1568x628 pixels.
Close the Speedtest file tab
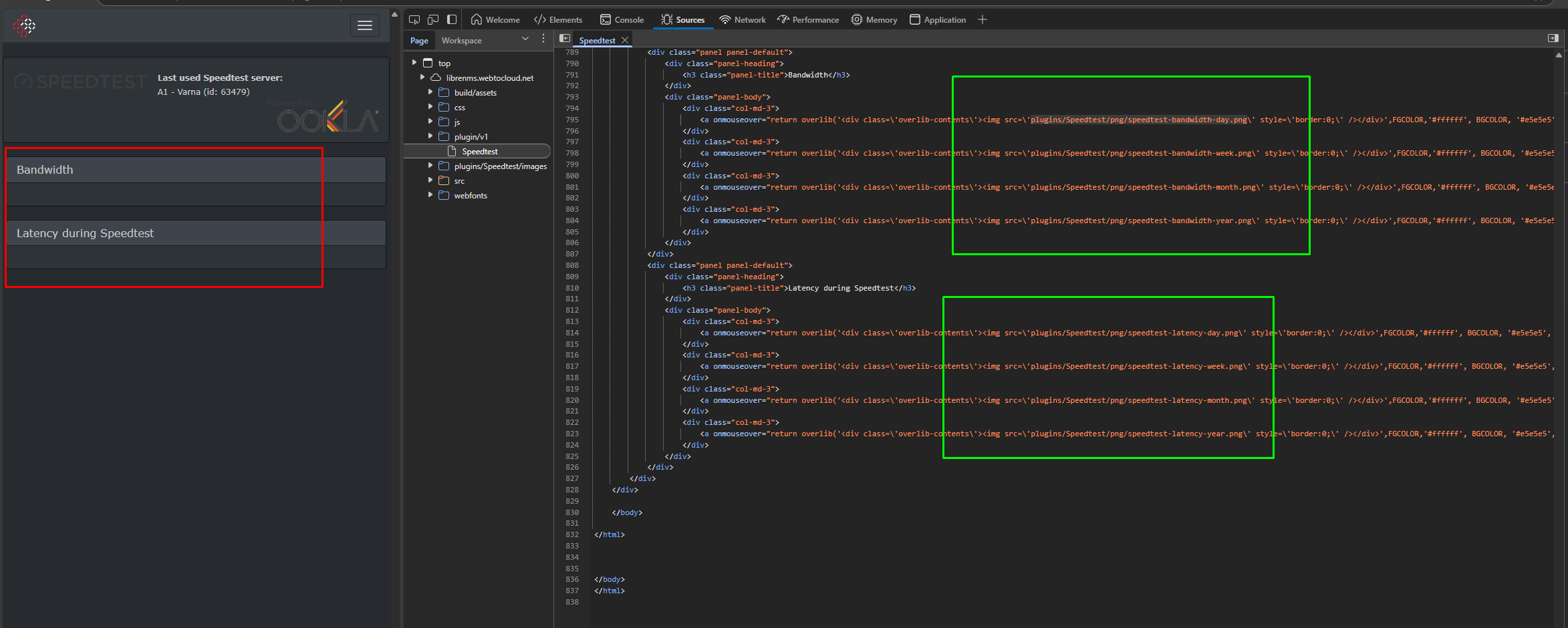[625, 40]
